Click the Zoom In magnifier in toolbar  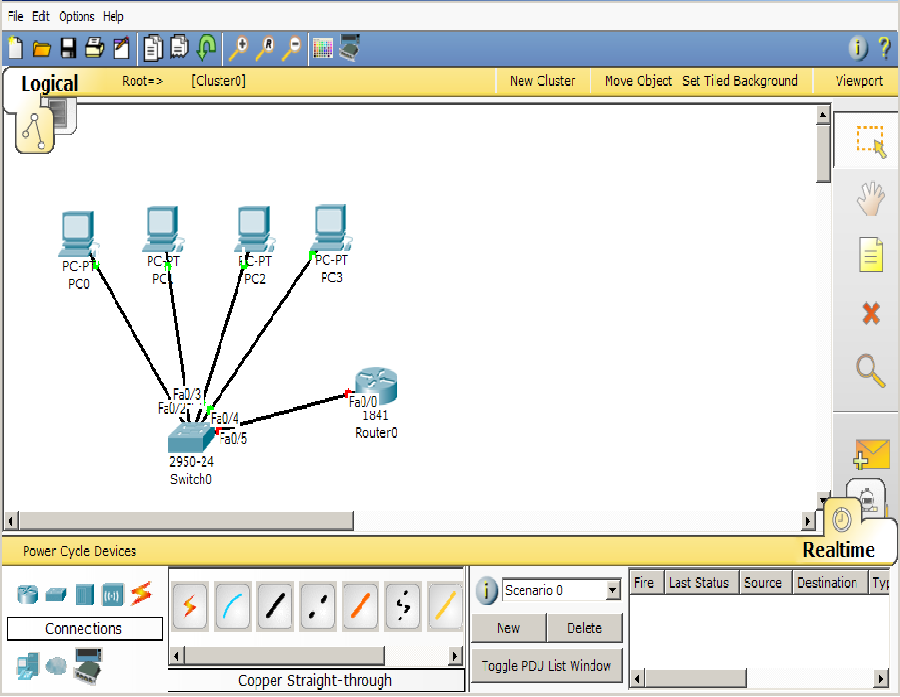(238, 47)
